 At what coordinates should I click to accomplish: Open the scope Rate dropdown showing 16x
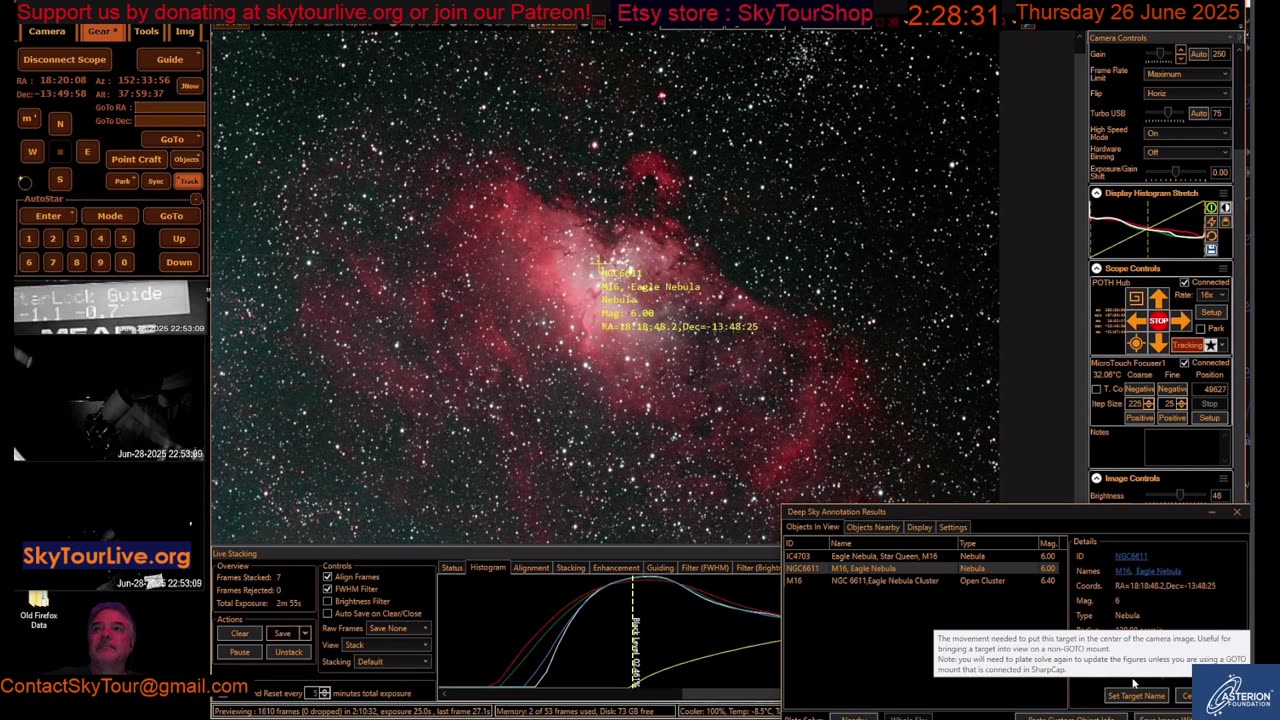[x=1213, y=295]
